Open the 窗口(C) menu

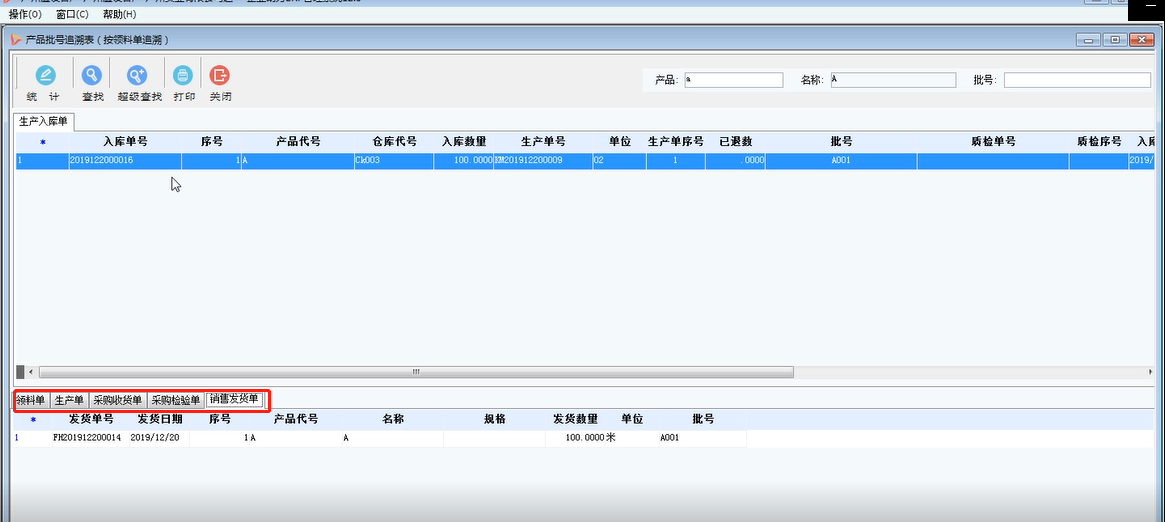(72, 15)
